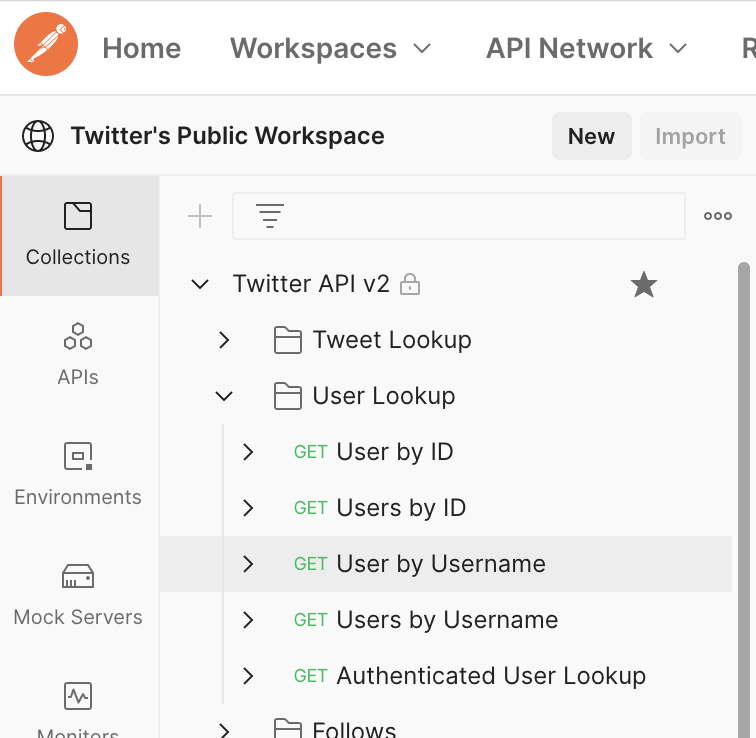Open the APIs sidebar panel
Image resolution: width=756 pixels, height=738 pixels.
(78, 355)
